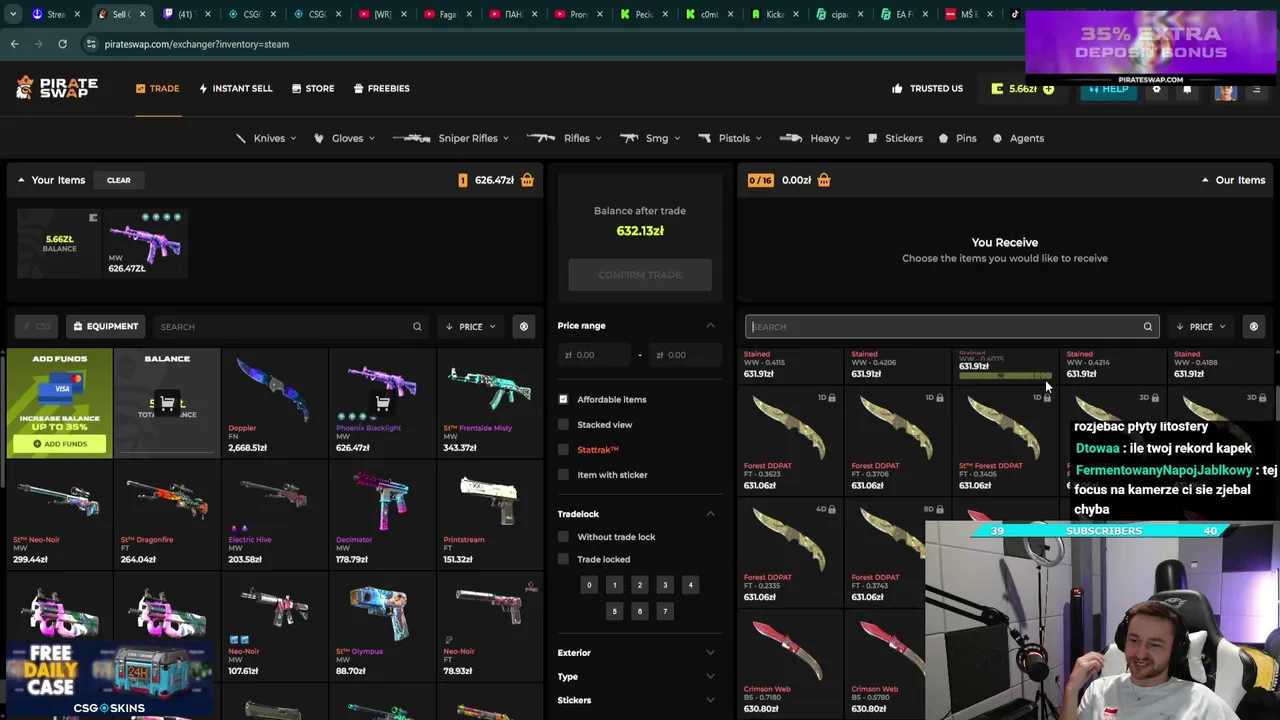Viewport: 1280px width, 720px height.
Task: Select the Stickers category
Action: click(895, 138)
